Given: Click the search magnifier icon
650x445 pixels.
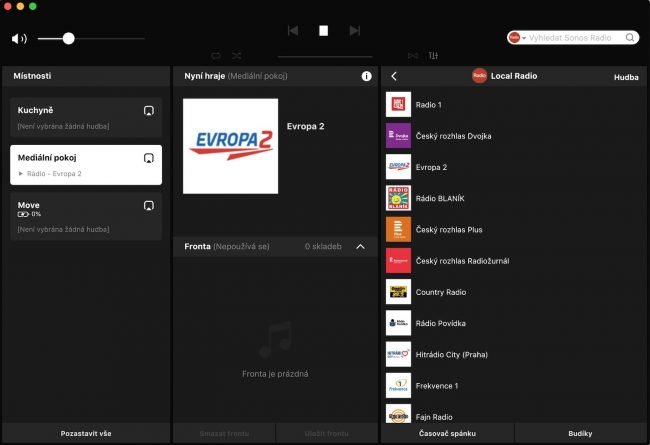Looking at the screenshot, I should click(x=630, y=38).
